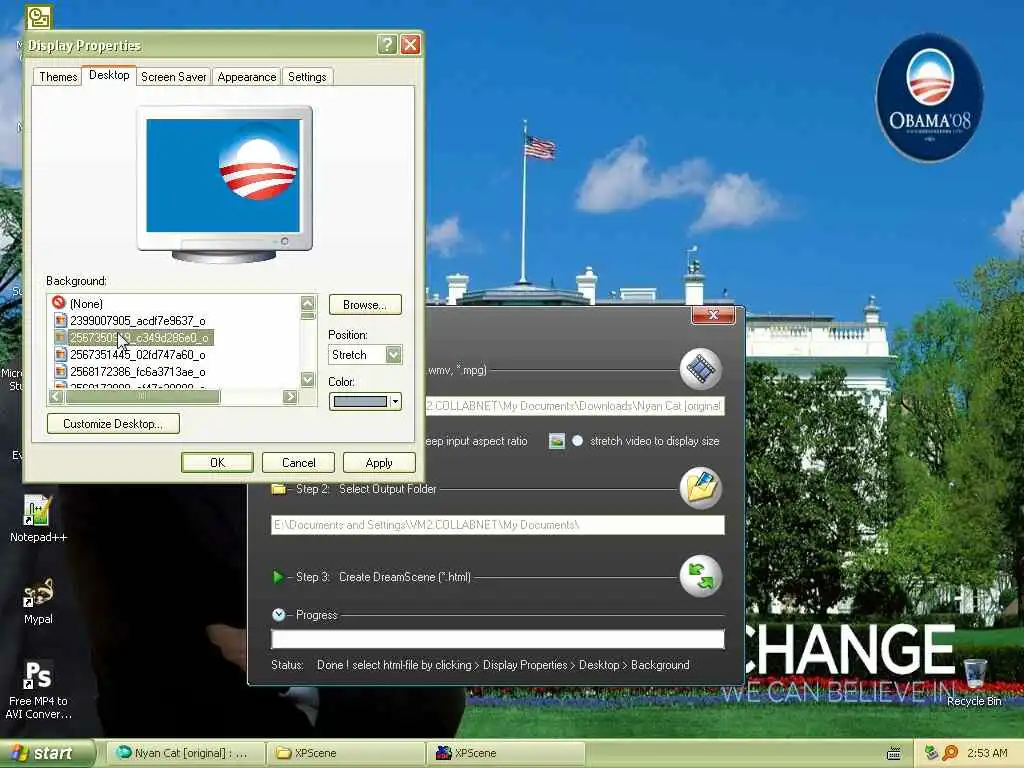Image resolution: width=1024 pixels, height=768 pixels.
Task: Select background 2568172386_fc6a3713ae_o
Action: (x=138, y=372)
